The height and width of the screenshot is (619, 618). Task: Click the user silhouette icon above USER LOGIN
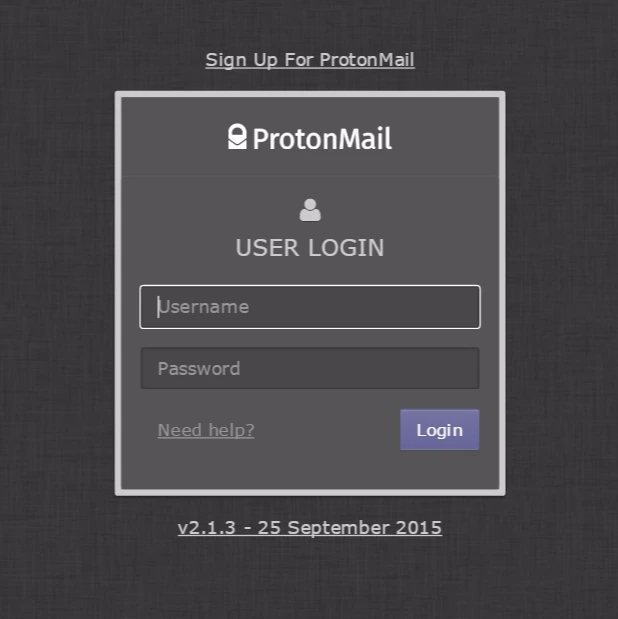pyautogui.click(x=310, y=210)
